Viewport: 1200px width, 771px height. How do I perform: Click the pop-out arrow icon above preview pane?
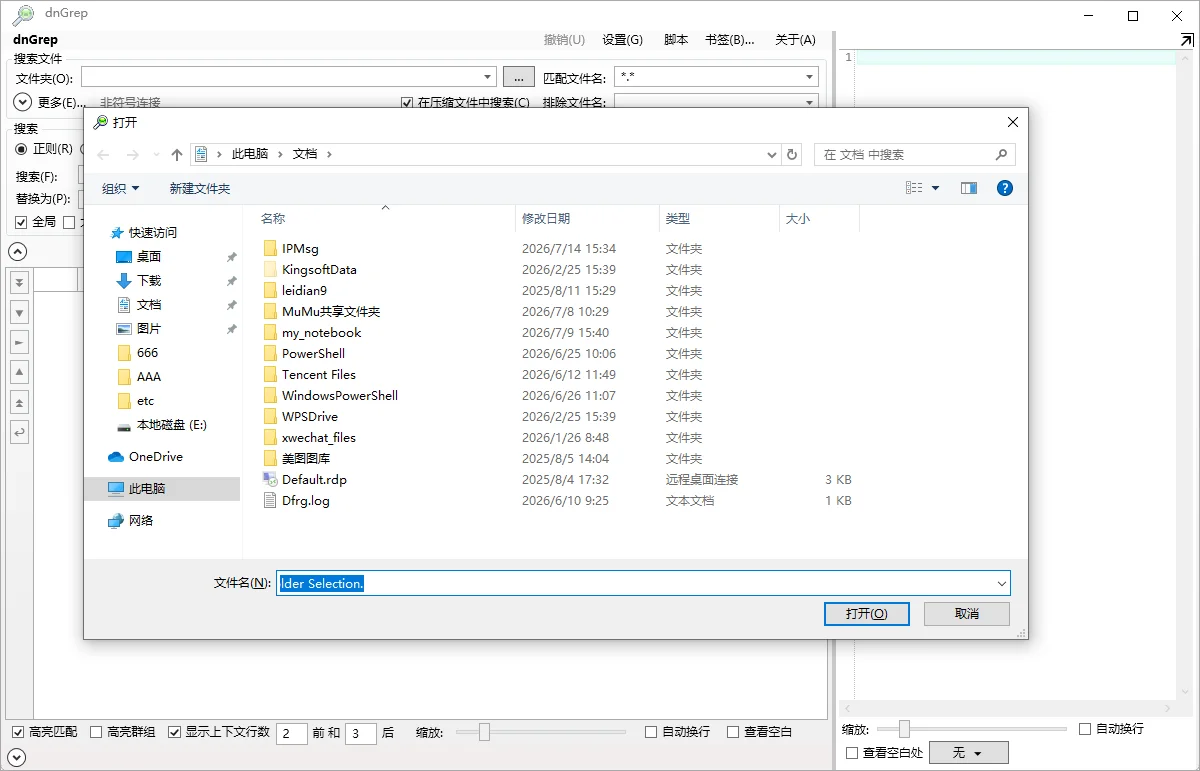coord(1186,39)
